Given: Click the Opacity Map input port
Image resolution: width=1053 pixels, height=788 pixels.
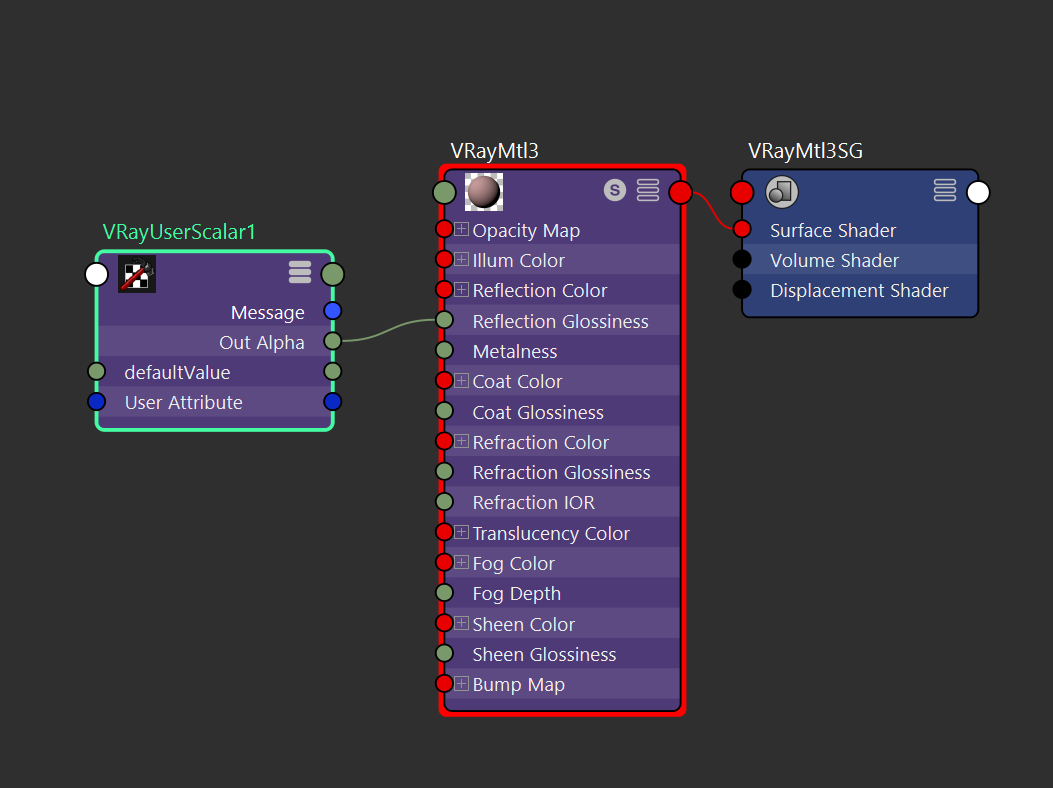Looking at the screenshot, I should tap(444, 229).
